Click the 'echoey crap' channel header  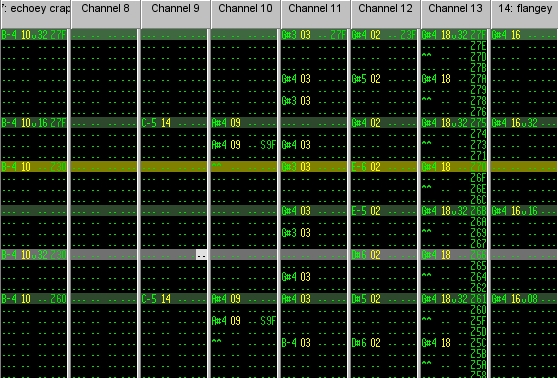point(35,14)
